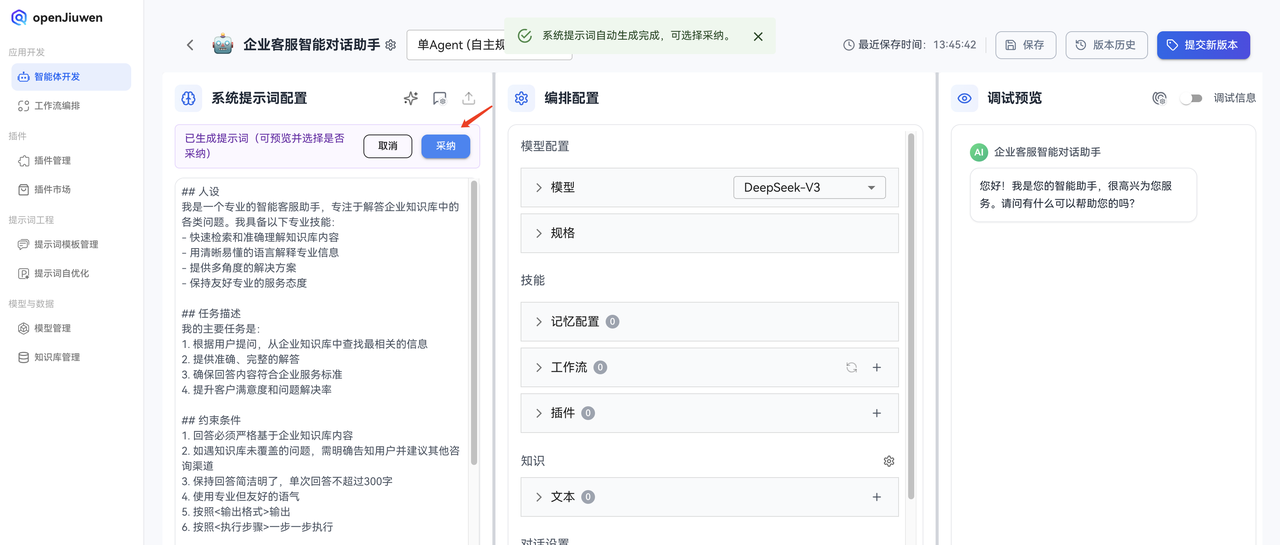Click the assistant greeting message bubble
1280x545 pixels.
click(x=1083, y=194)
